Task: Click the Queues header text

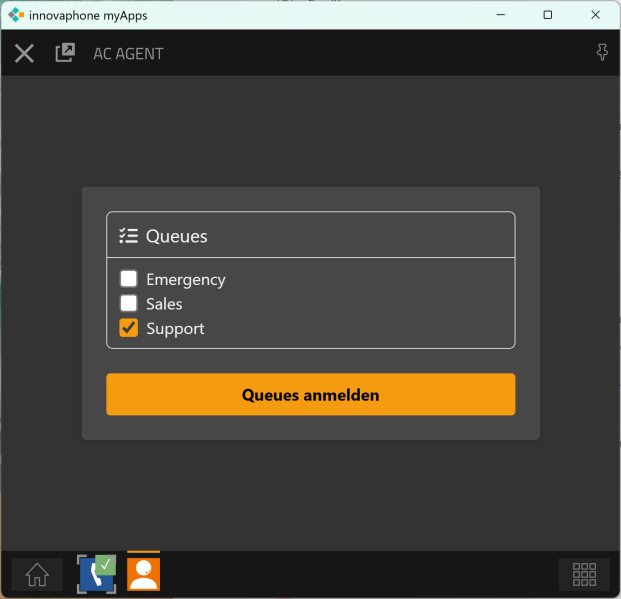Action: pos(177,236)
